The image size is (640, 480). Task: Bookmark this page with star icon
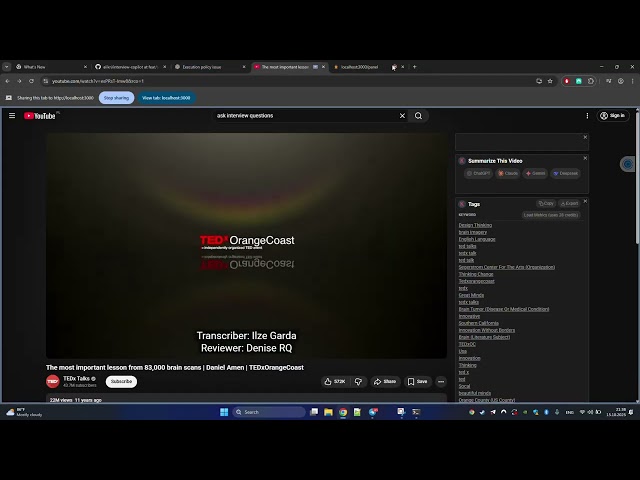tap(550, 81)
